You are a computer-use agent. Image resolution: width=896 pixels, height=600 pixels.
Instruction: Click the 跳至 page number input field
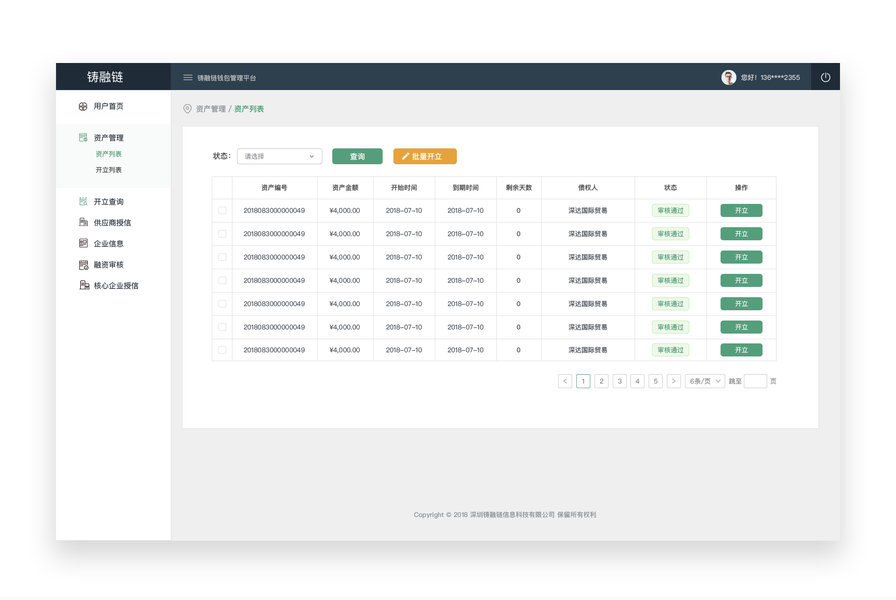[755, 381]
